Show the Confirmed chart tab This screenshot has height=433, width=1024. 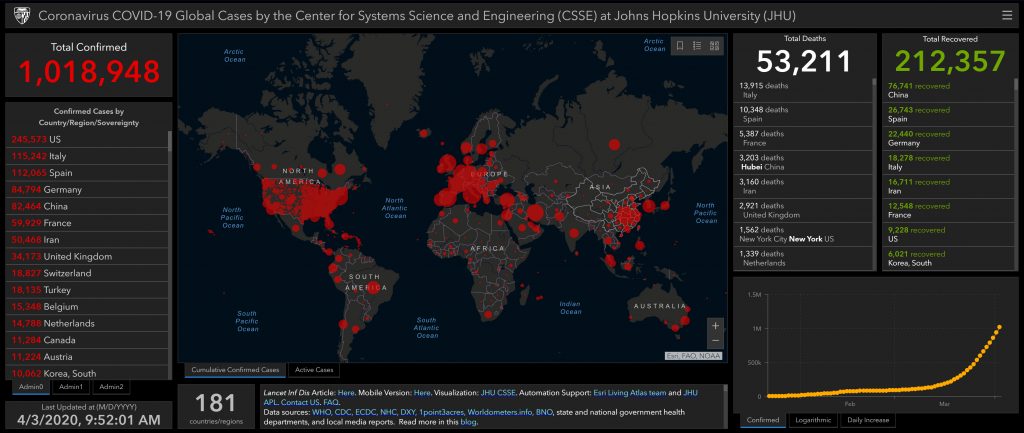click(x=763, y=420)
